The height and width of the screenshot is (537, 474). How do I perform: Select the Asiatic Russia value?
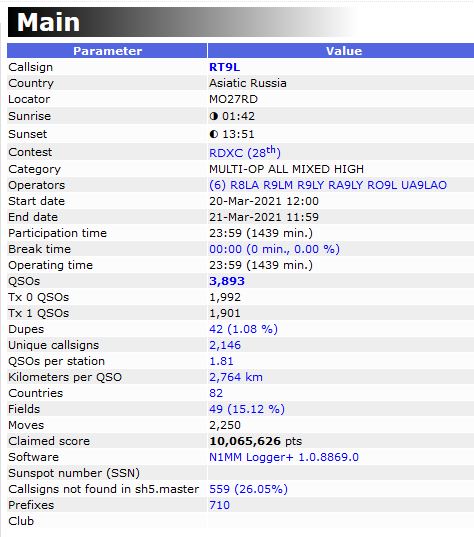pyautogui.click(x=248, y=83)
